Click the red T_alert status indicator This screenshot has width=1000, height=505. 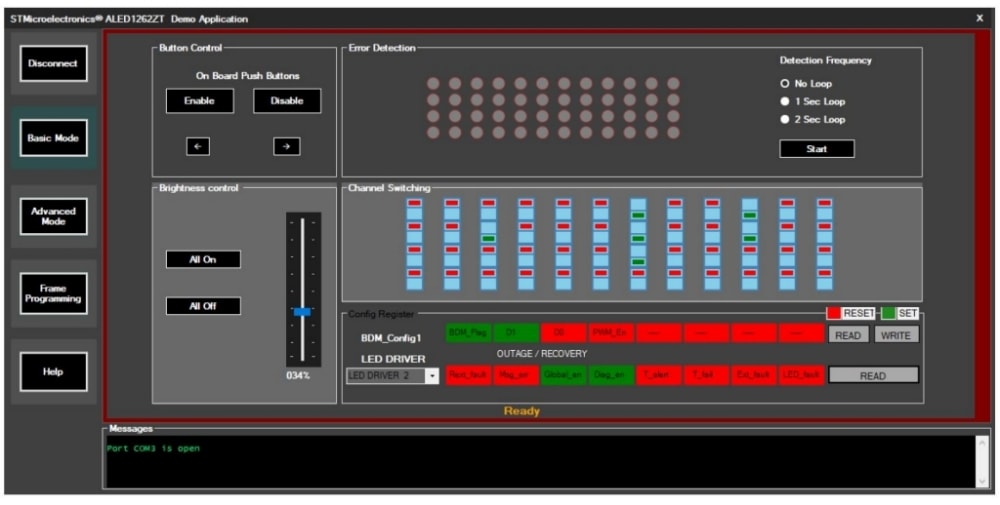658,375
